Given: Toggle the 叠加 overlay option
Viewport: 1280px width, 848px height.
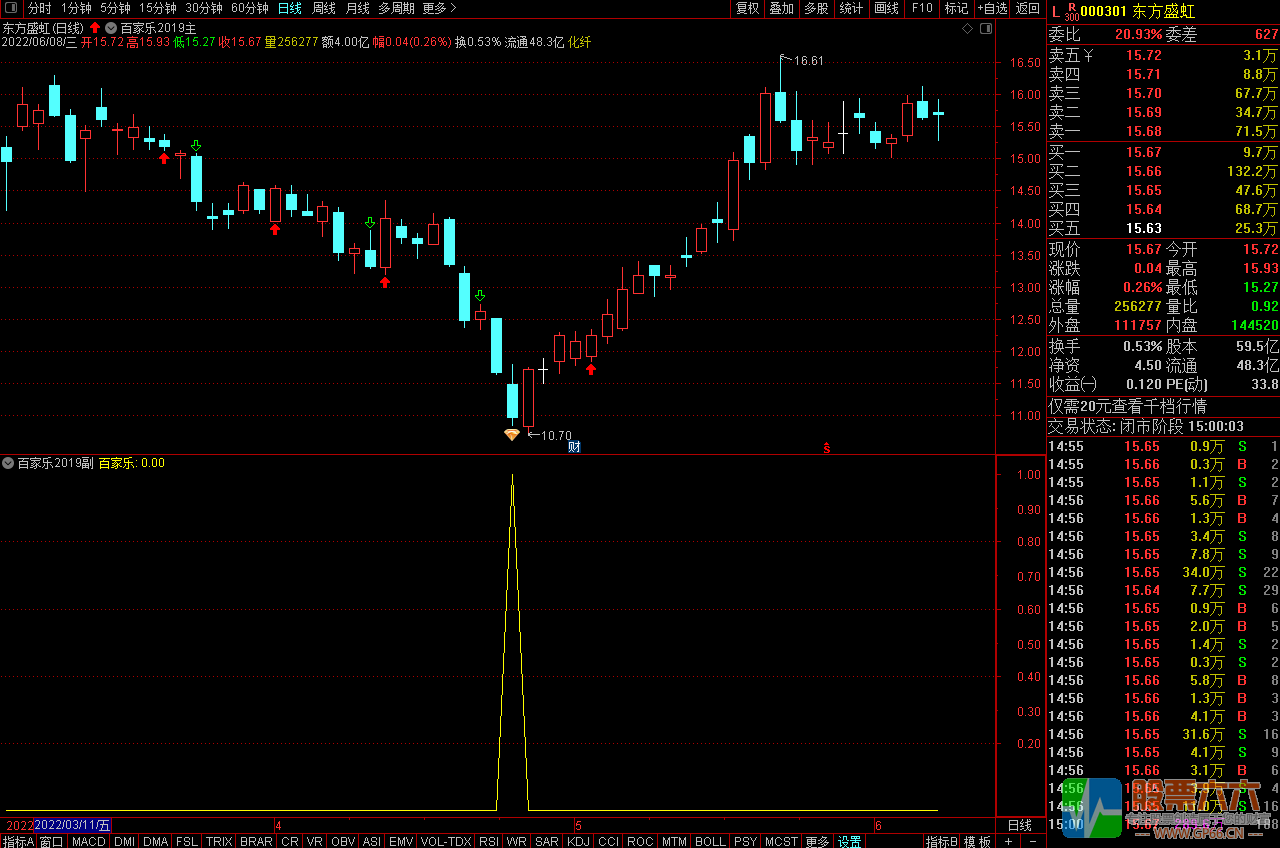Looking at the screenshot, I should coord(781,8).
